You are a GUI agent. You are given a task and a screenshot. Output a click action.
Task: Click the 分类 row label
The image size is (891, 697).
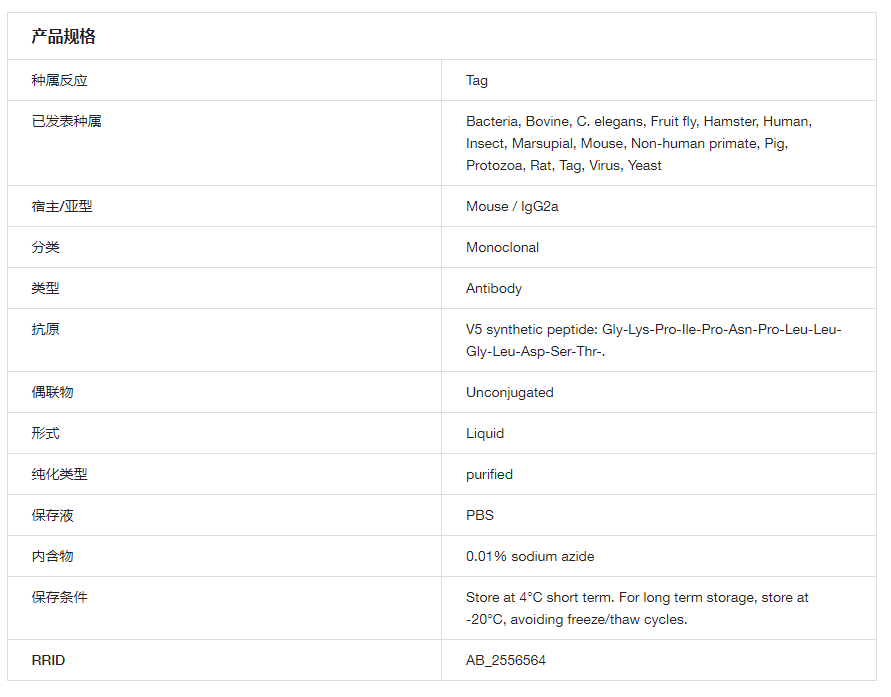pyautogui.click(x=45, y=247)
